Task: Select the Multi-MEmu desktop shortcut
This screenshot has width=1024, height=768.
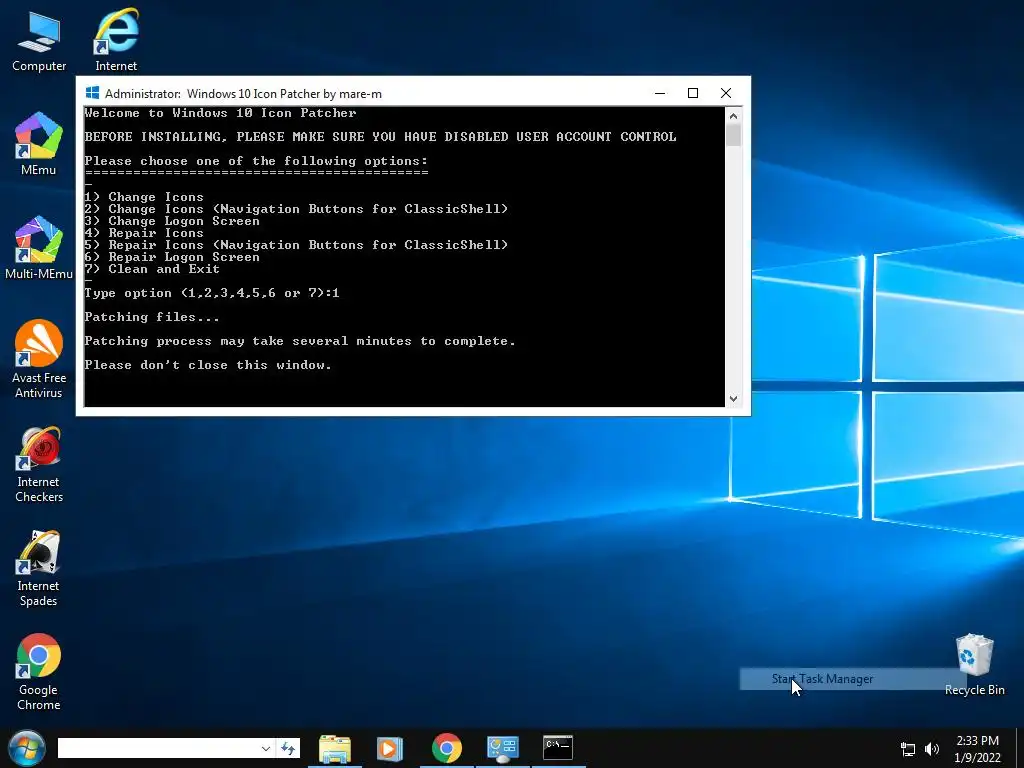Action: point(39,248)
